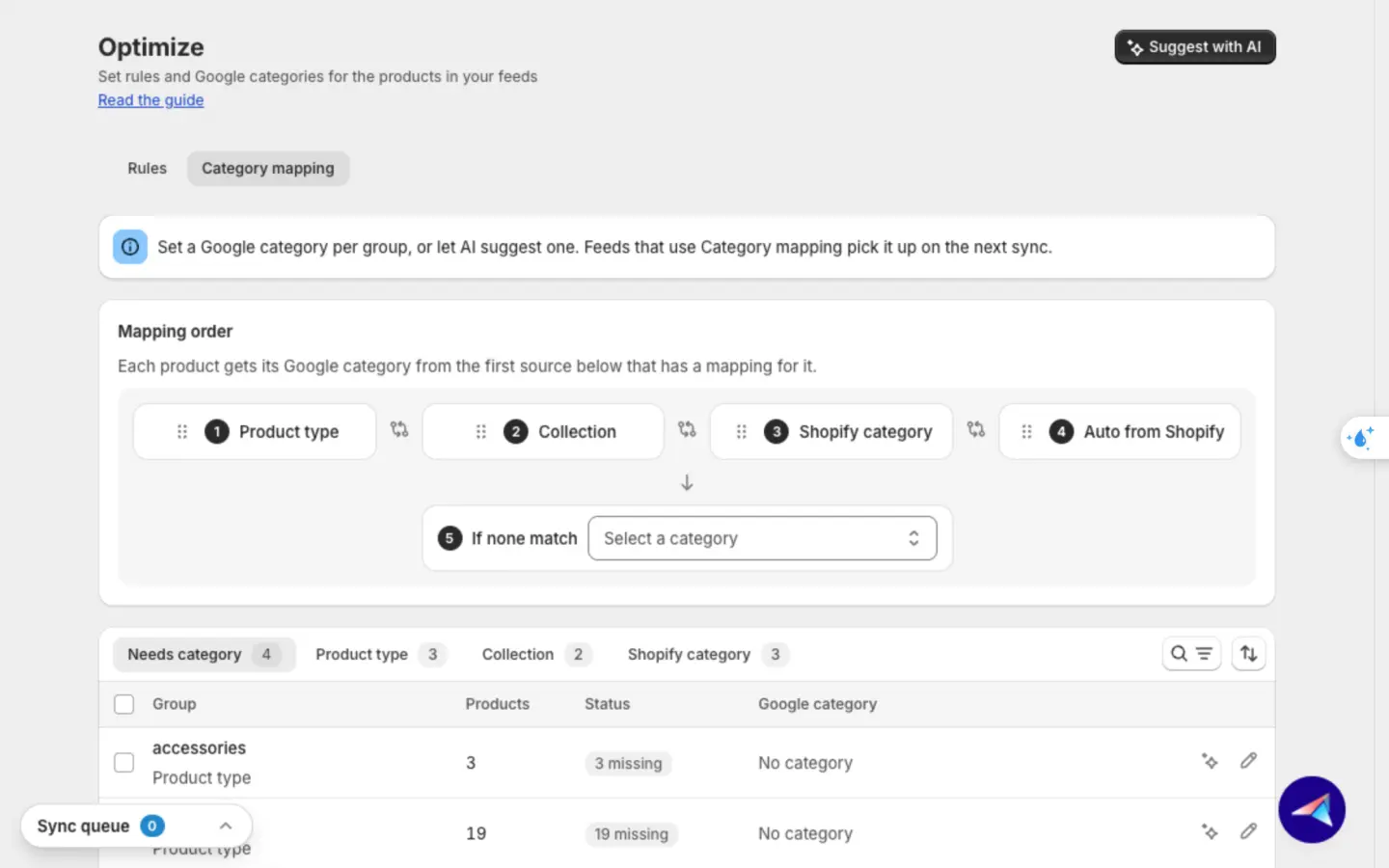Select the Category mapping tab
The image size is (1389, 868).
point(268,168)
